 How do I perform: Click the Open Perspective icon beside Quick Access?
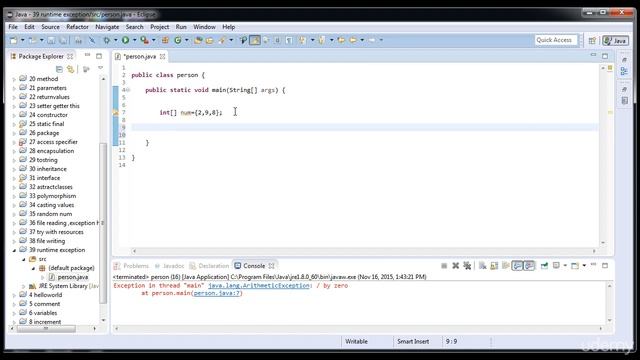[x=592, y=40]
